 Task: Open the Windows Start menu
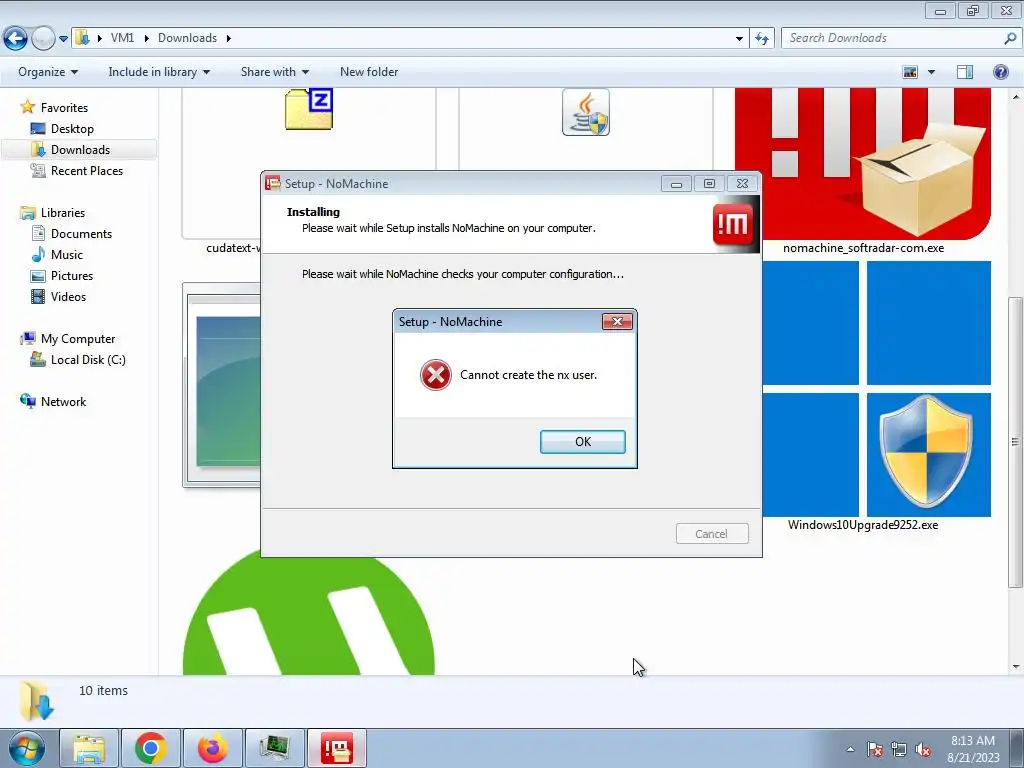27,748
